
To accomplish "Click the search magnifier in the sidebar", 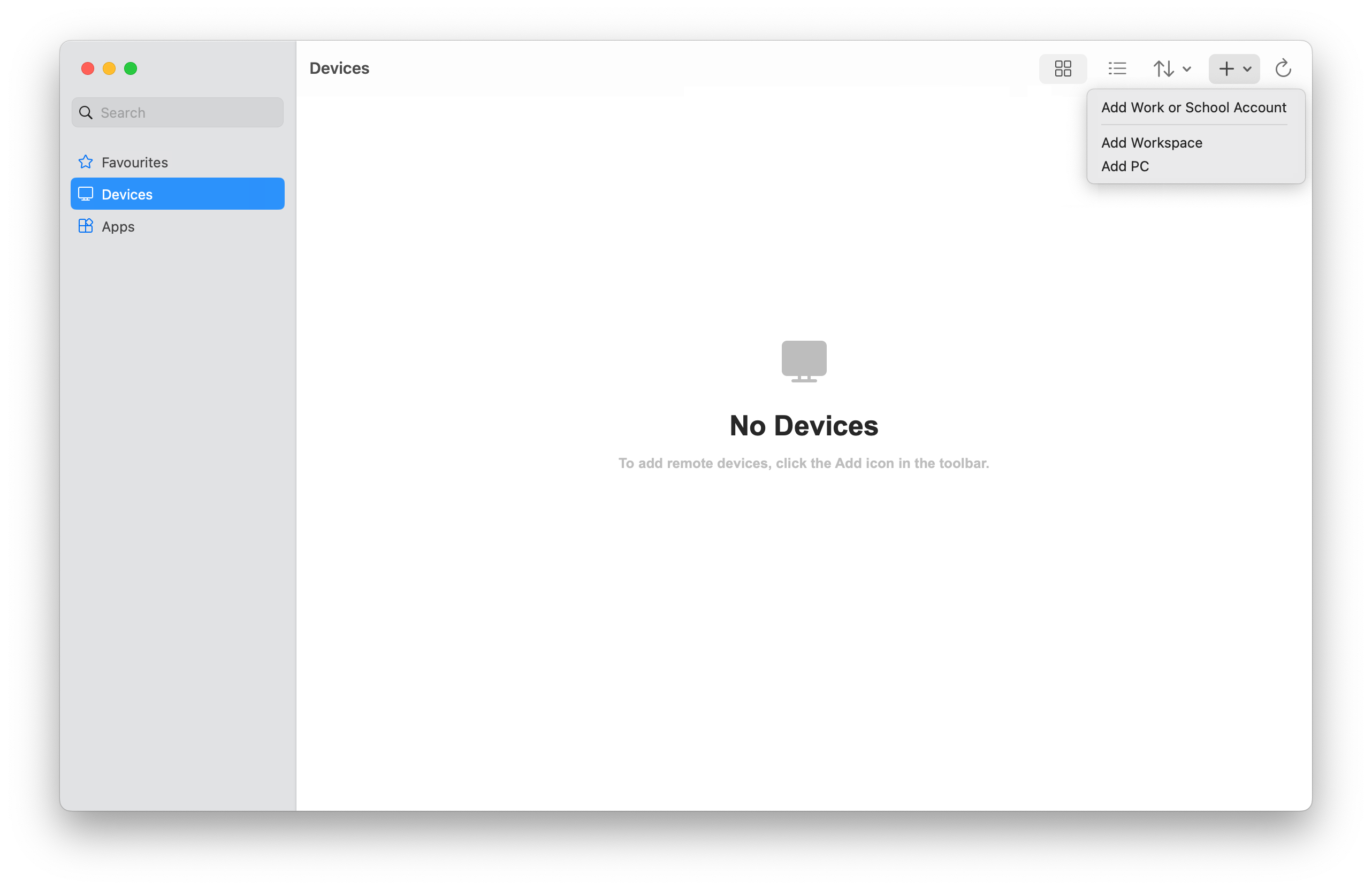I will (85, 112).
